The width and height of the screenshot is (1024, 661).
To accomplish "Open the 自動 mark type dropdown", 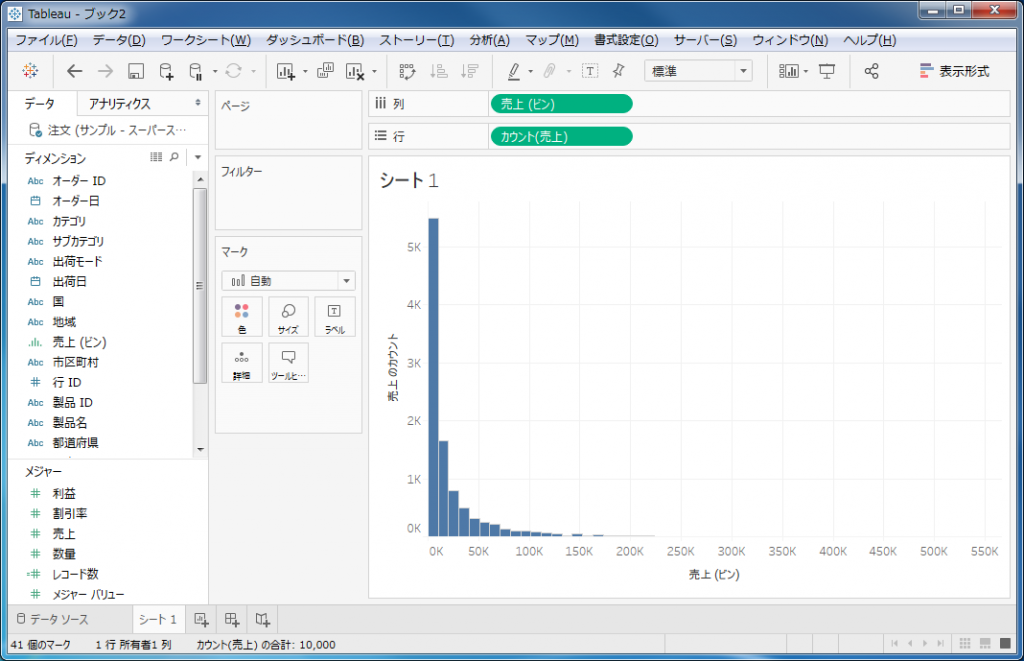I will [287, 280].
